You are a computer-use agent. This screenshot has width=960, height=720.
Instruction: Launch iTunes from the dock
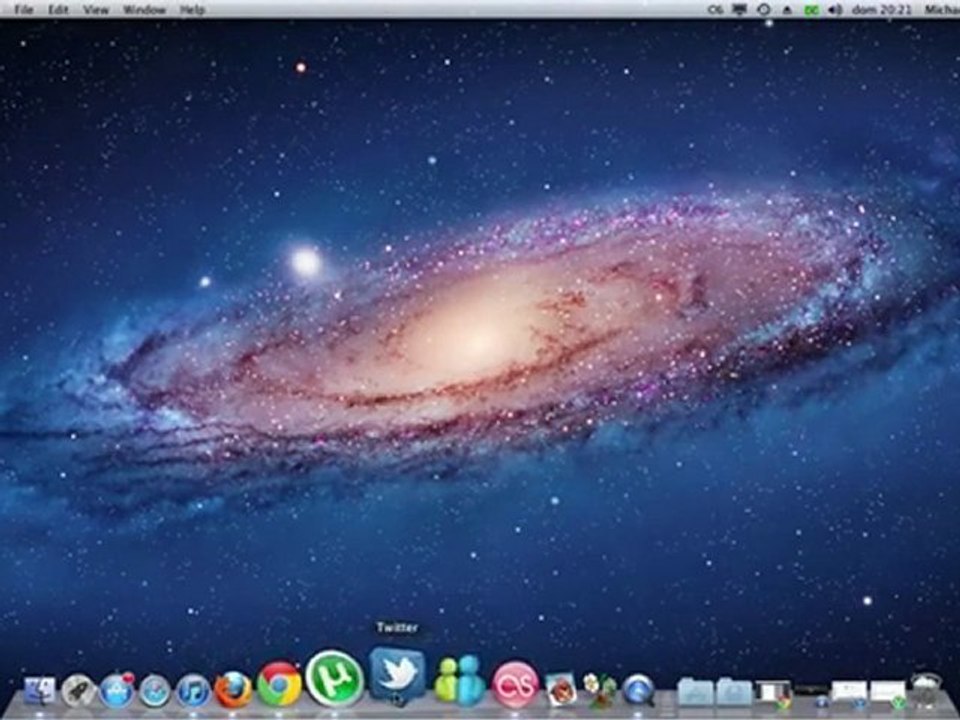click(x=193, y=691)
